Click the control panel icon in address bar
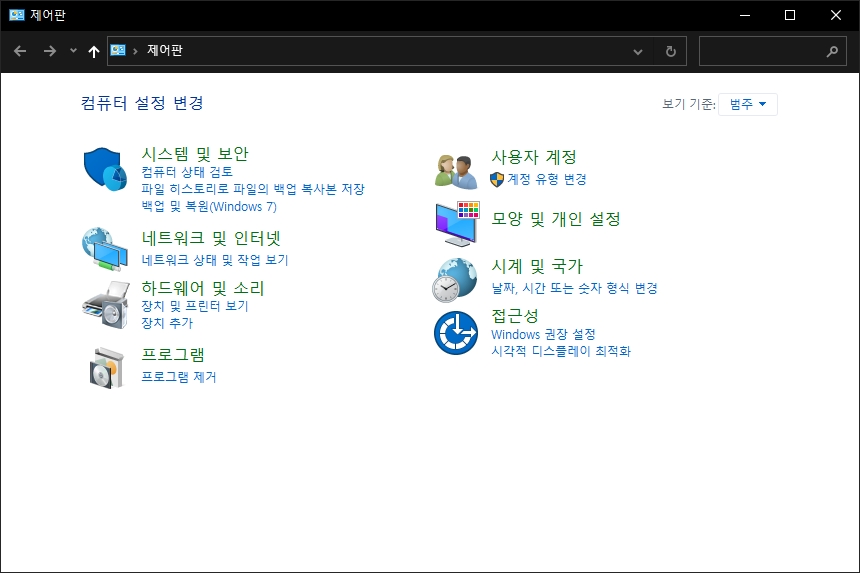The width and height of the screenshot is (860, 573). (118, 50)
